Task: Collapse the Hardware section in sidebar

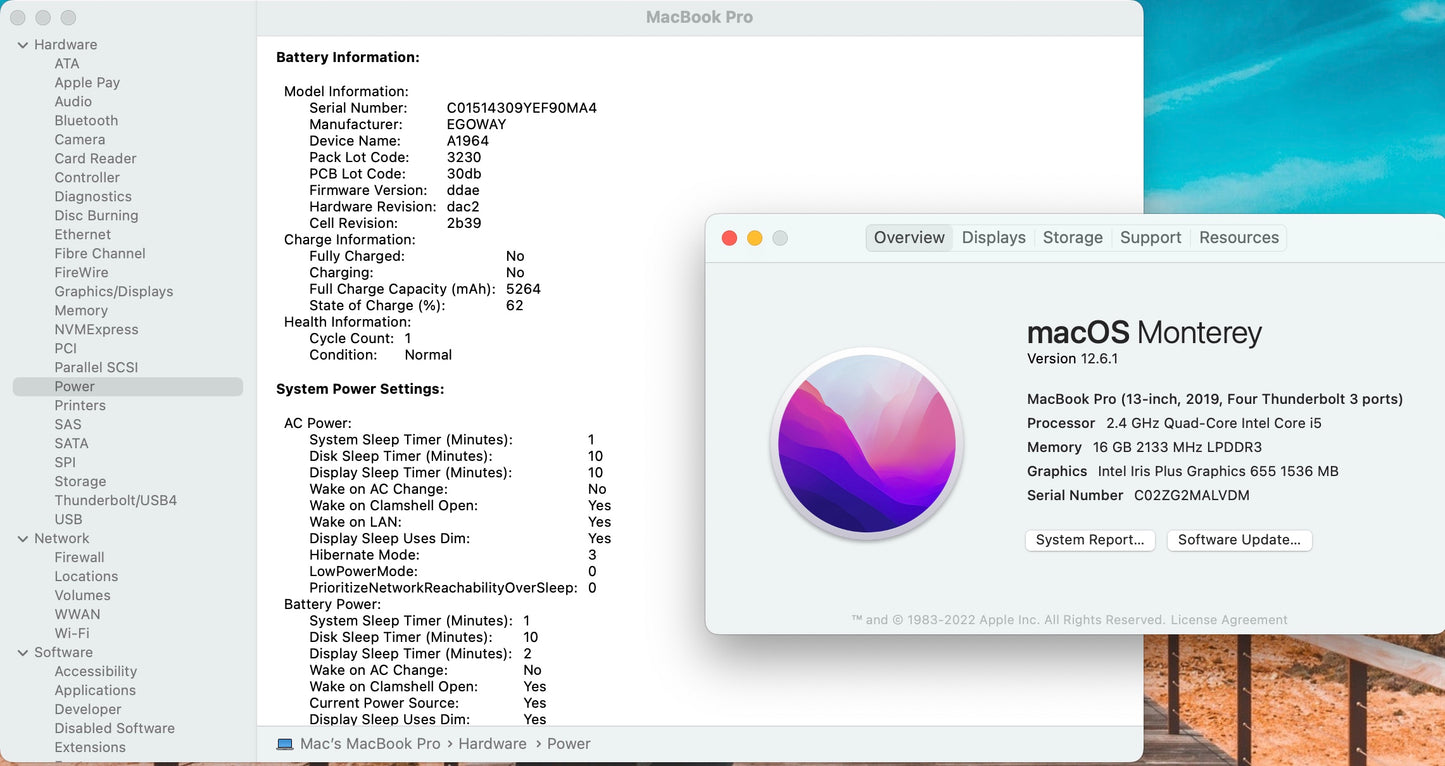Action: (22, 45)
